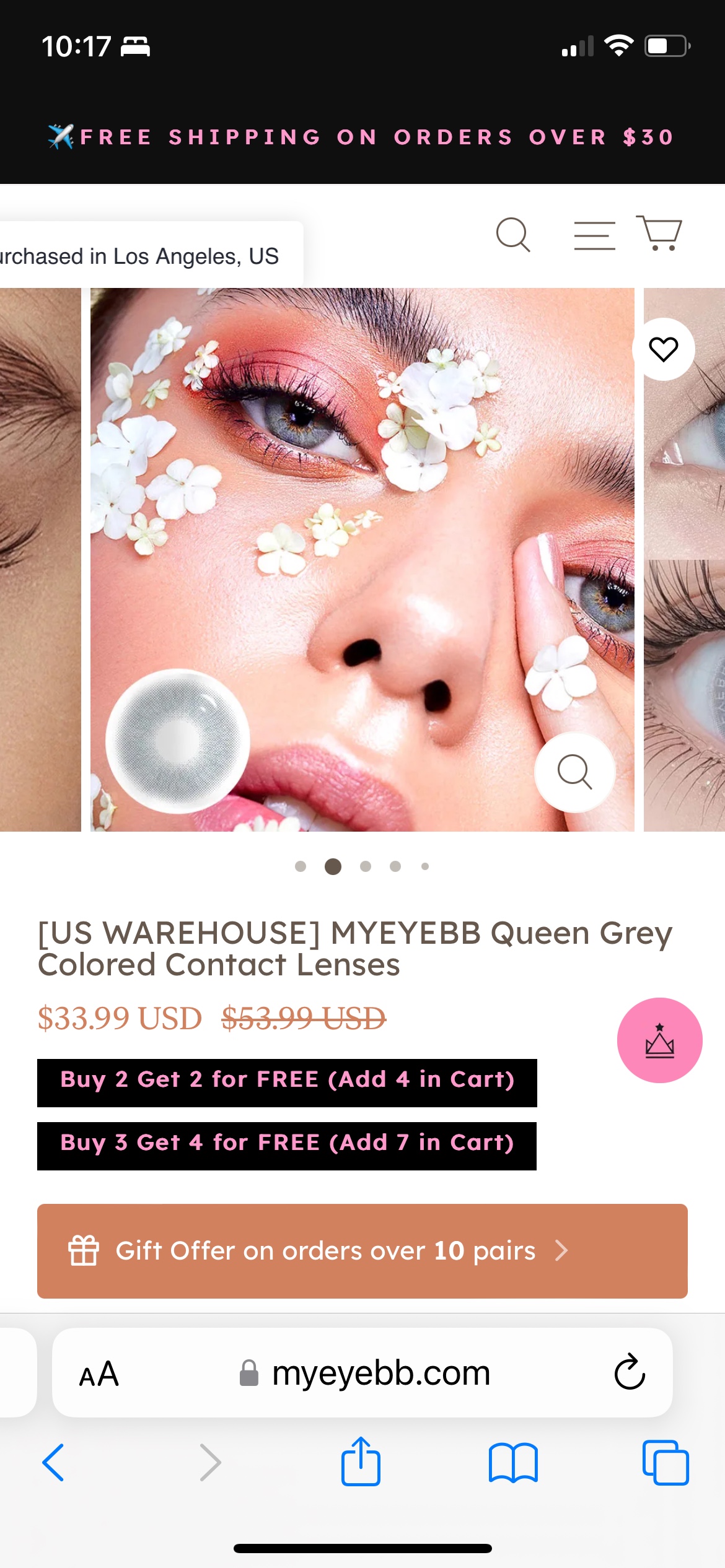Select Buy 3 Get 4 for FREE offer
Viewport: 725px width, 1568px height.
[x=287, y=1146]
